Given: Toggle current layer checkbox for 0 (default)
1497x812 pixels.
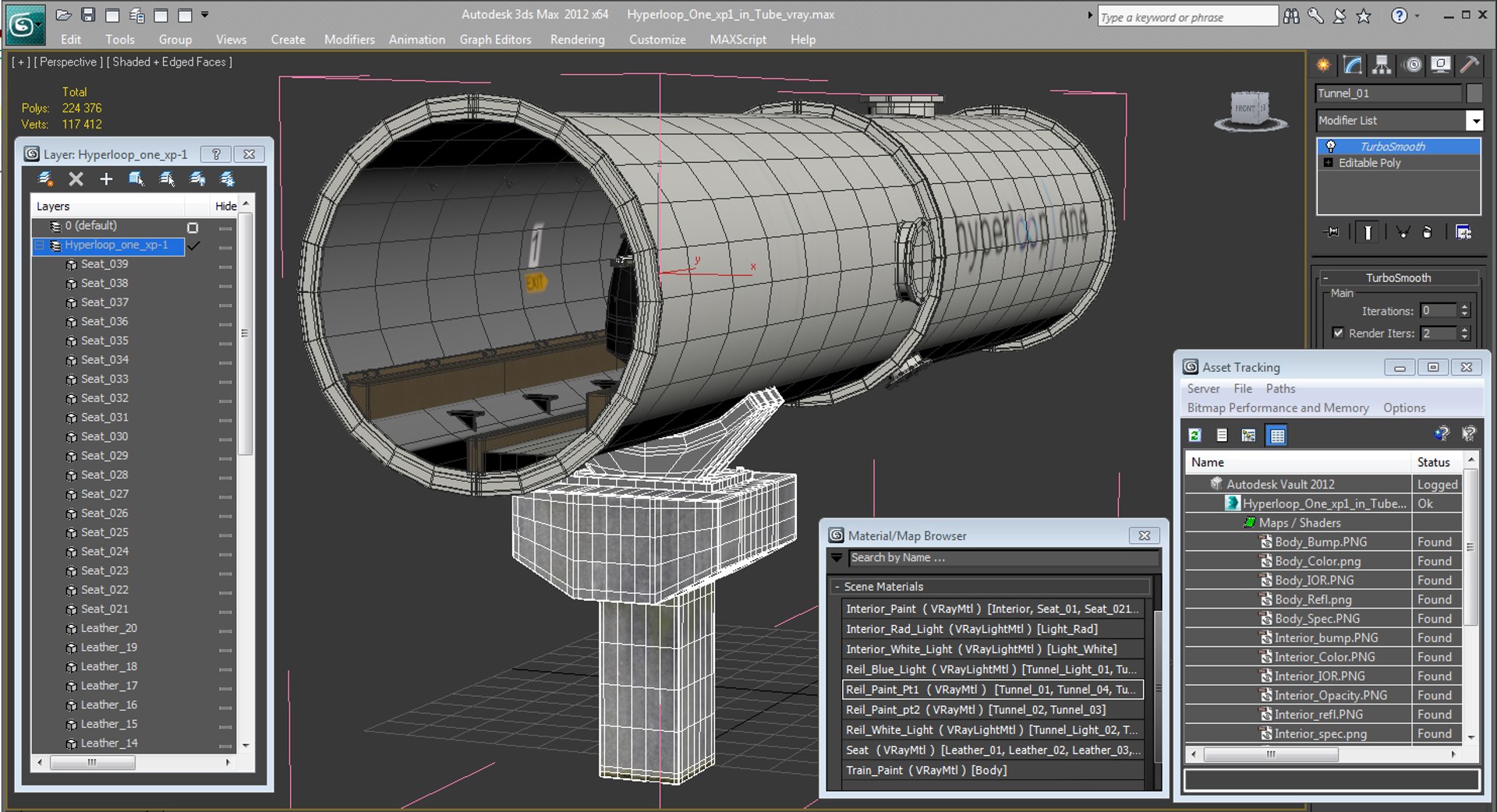Looking at the screenshot, I should coord(193,228).
